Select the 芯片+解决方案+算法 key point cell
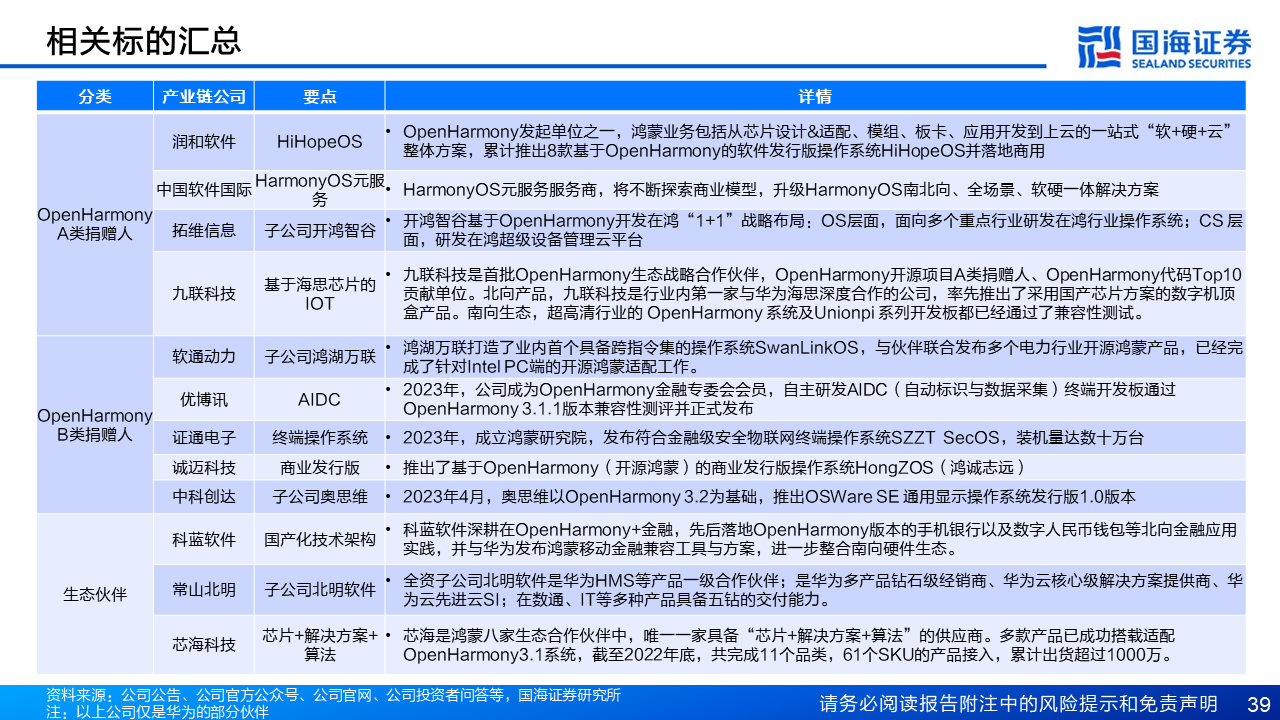1280x720 pixels. 320,644
